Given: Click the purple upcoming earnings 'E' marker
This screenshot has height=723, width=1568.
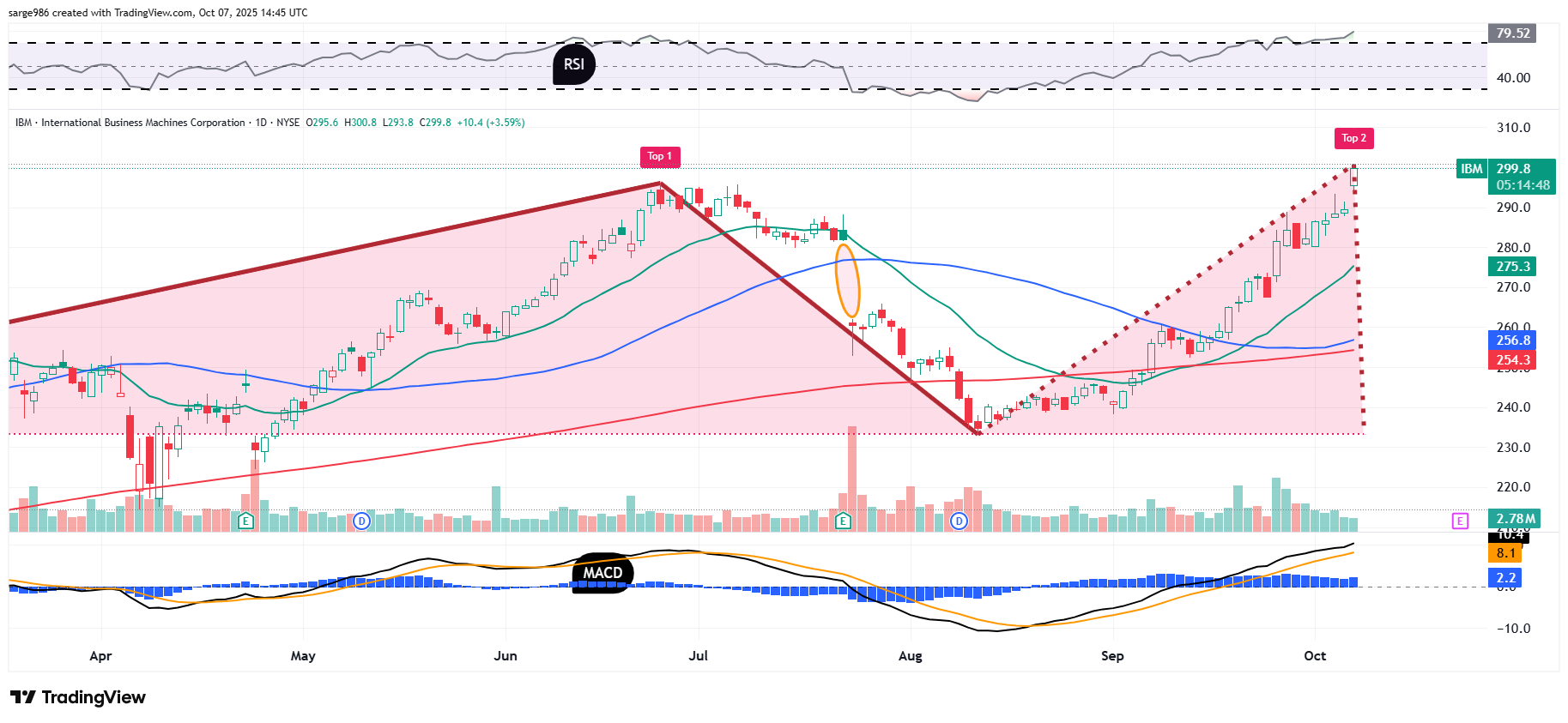Looking at the screenshot, I should 1460,521.
